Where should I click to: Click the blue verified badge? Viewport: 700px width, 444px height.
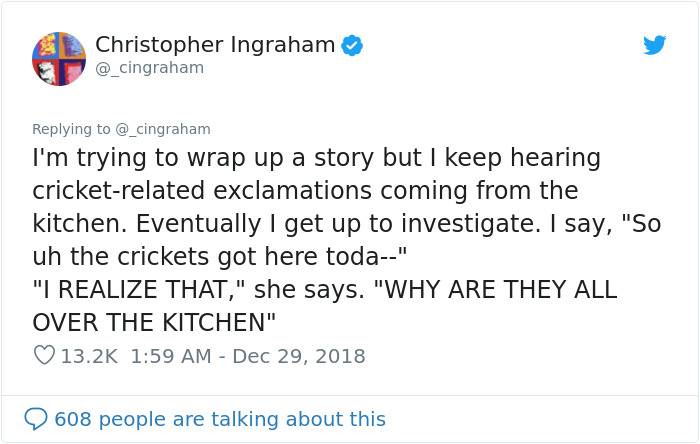[352, 45]
